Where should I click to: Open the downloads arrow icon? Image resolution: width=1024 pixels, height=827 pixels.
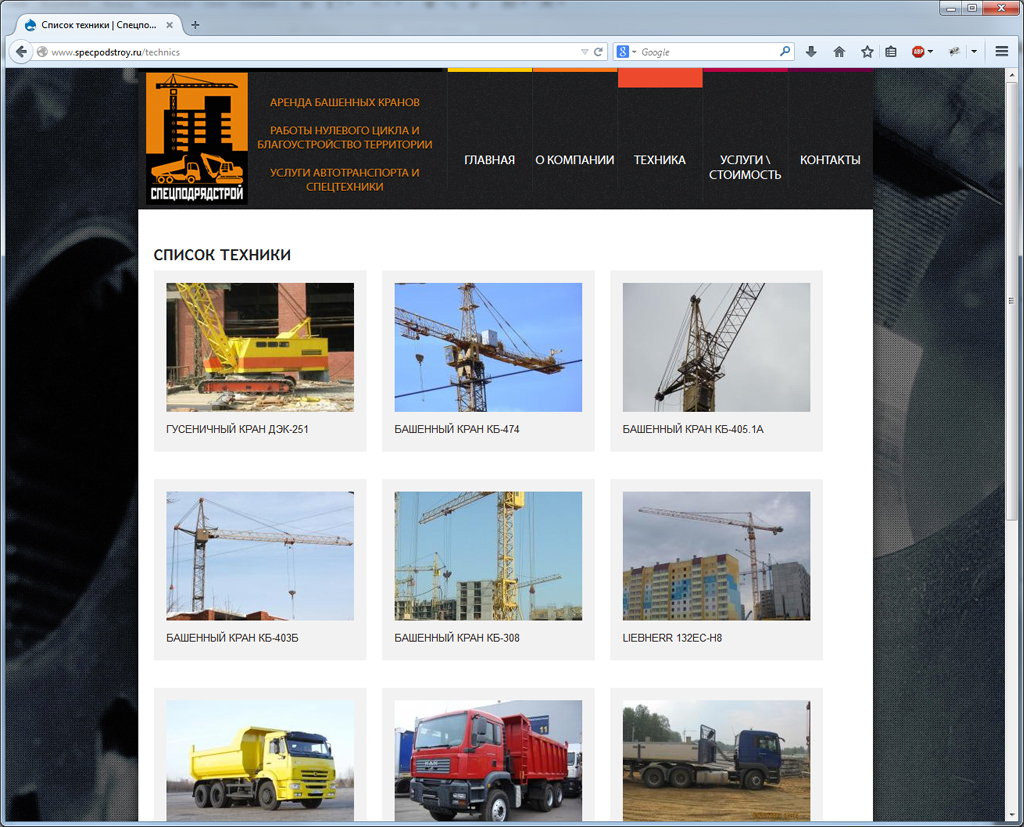click(811, 52)
